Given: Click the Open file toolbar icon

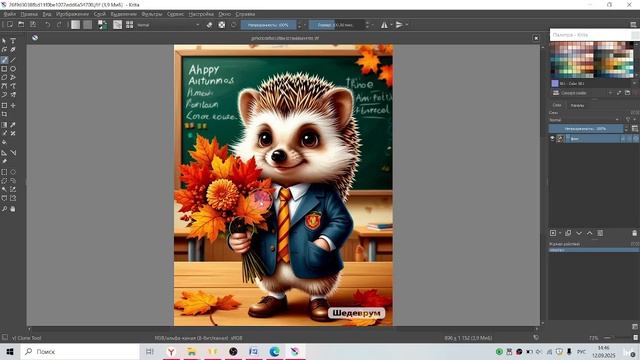Looking at the screenshot, I should (x=21, y=25).
